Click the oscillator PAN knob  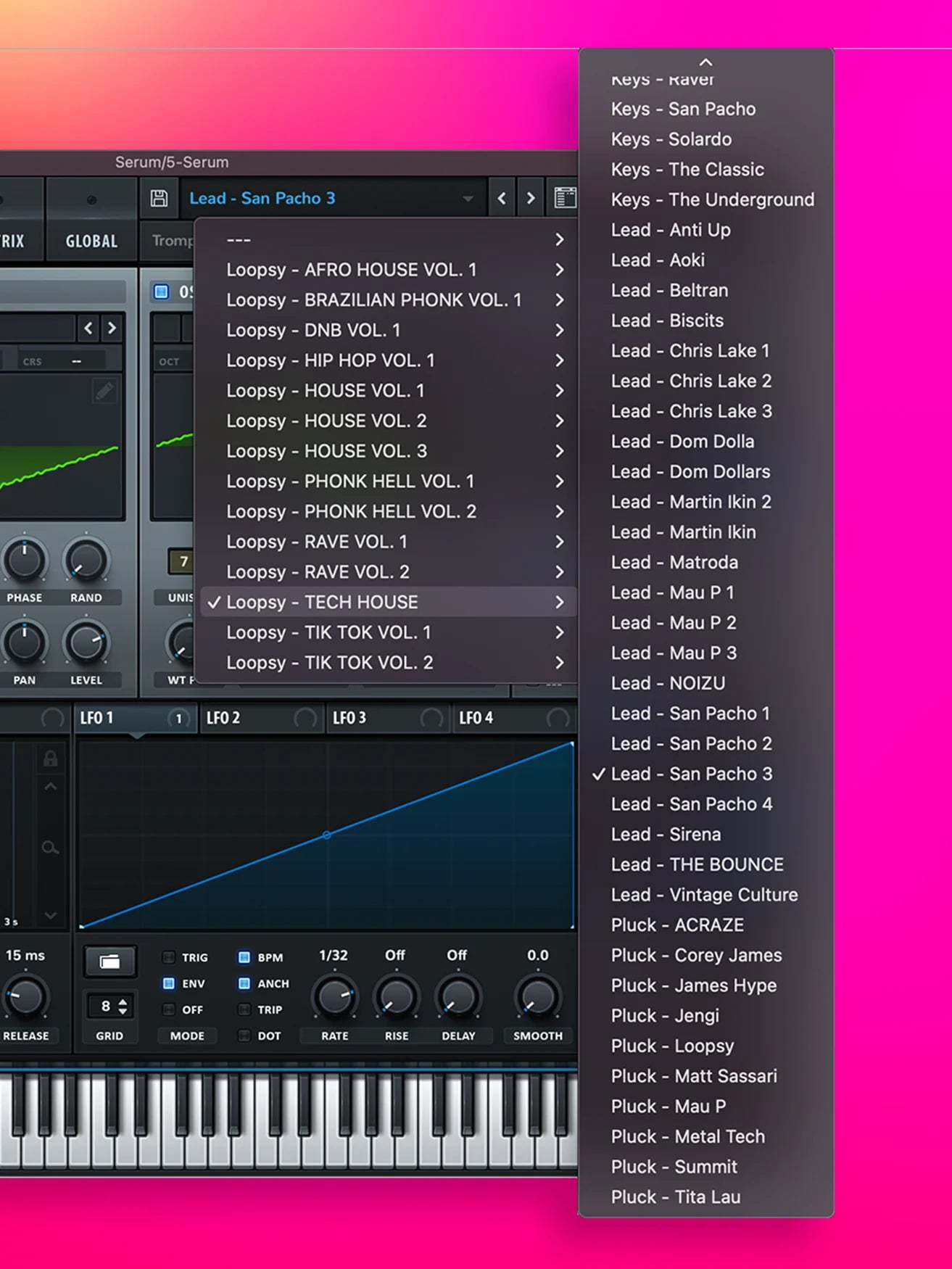pos(25,643)
